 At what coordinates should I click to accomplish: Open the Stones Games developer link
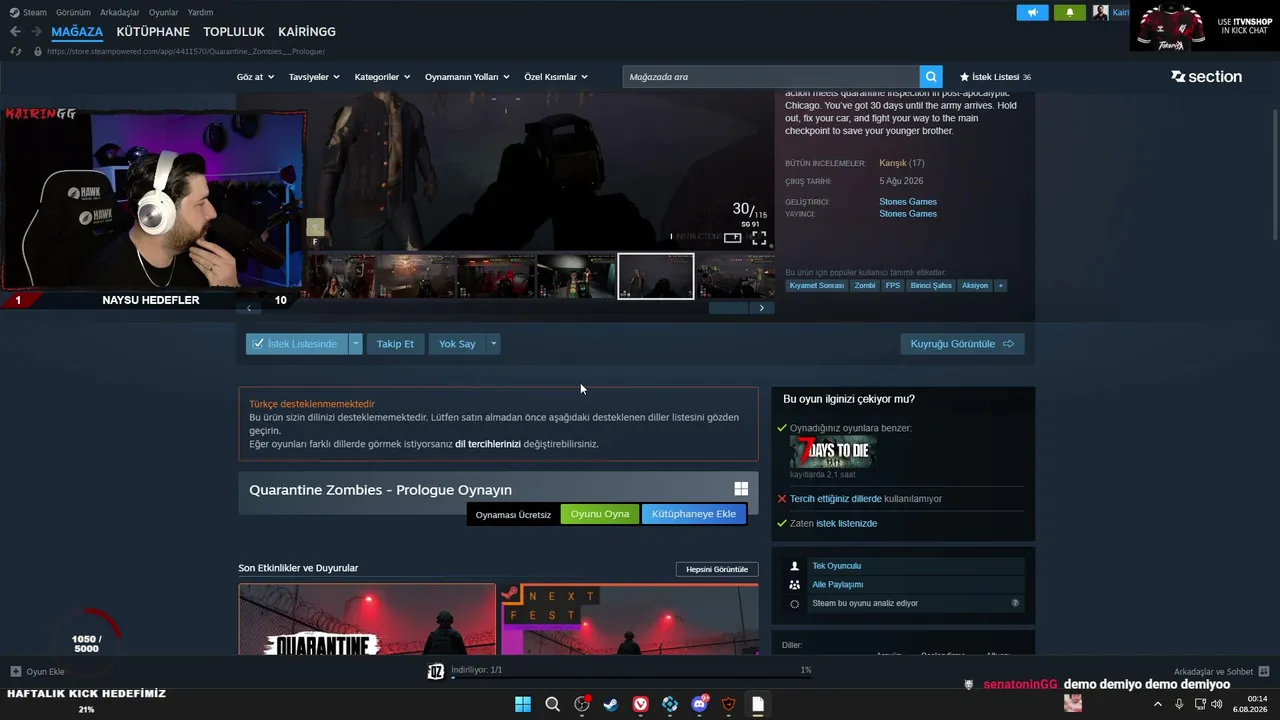pyautogui.click(x=908, y=202)
